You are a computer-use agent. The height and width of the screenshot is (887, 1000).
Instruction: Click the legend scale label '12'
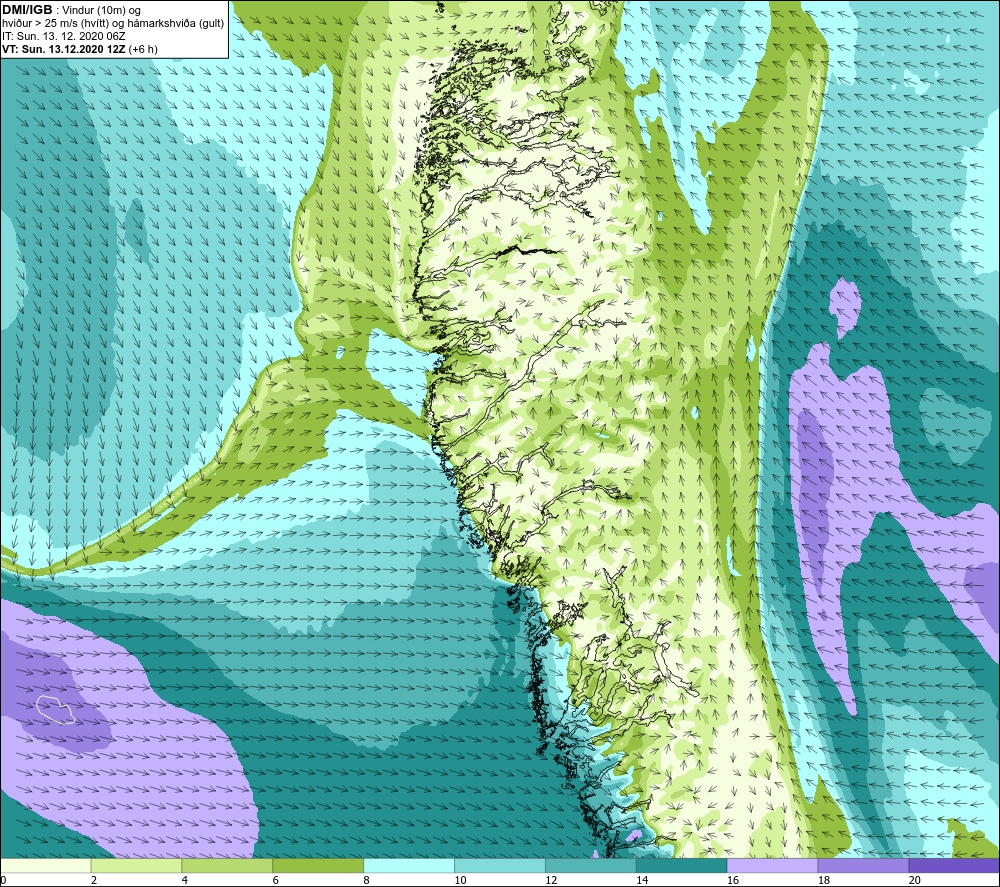tap(551, 880)
